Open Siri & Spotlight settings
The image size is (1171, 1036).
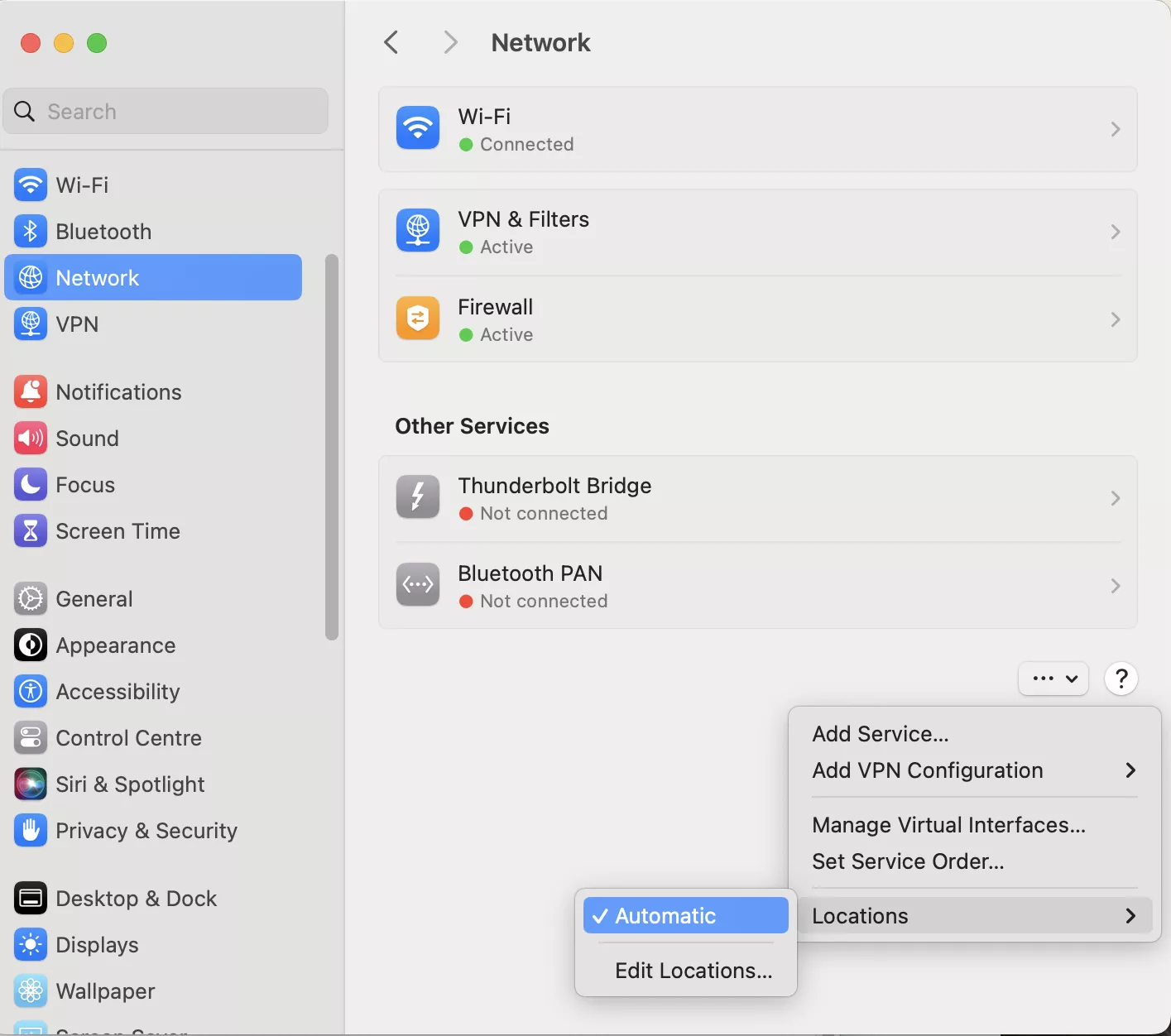(153, 784)
